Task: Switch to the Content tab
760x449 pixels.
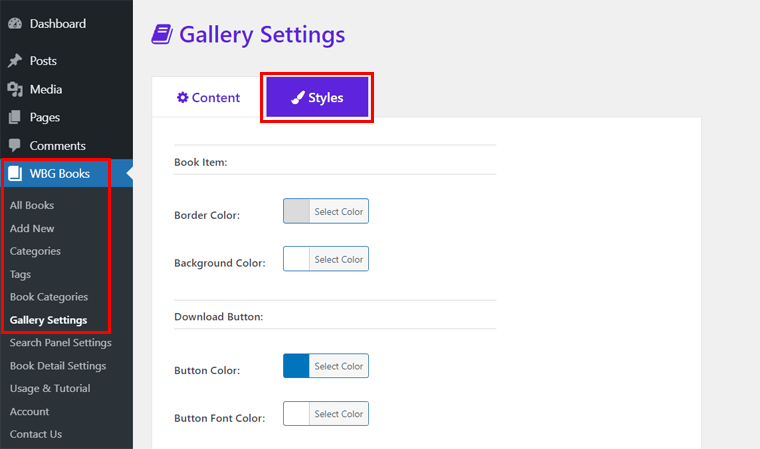Action: [208, 98]
